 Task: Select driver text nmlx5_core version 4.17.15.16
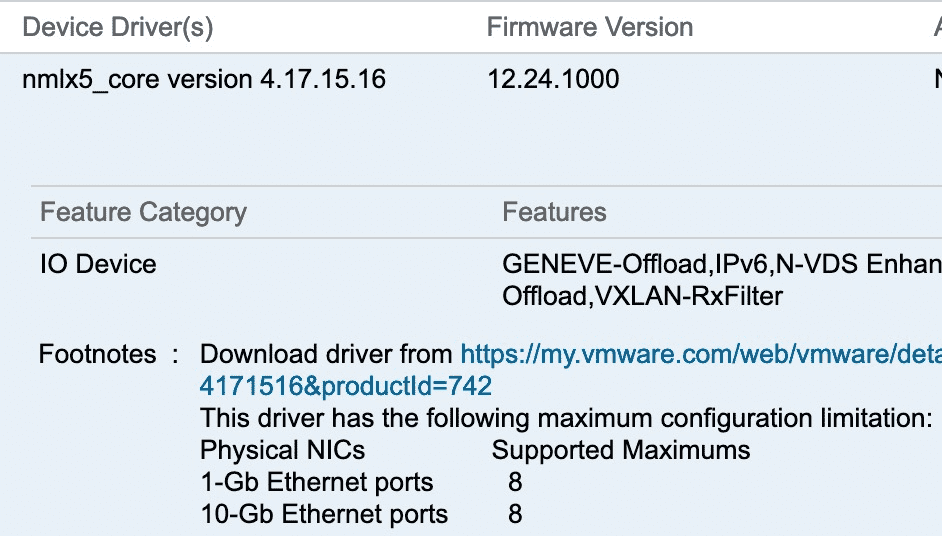pyautogui.click(x=204, y=79)
